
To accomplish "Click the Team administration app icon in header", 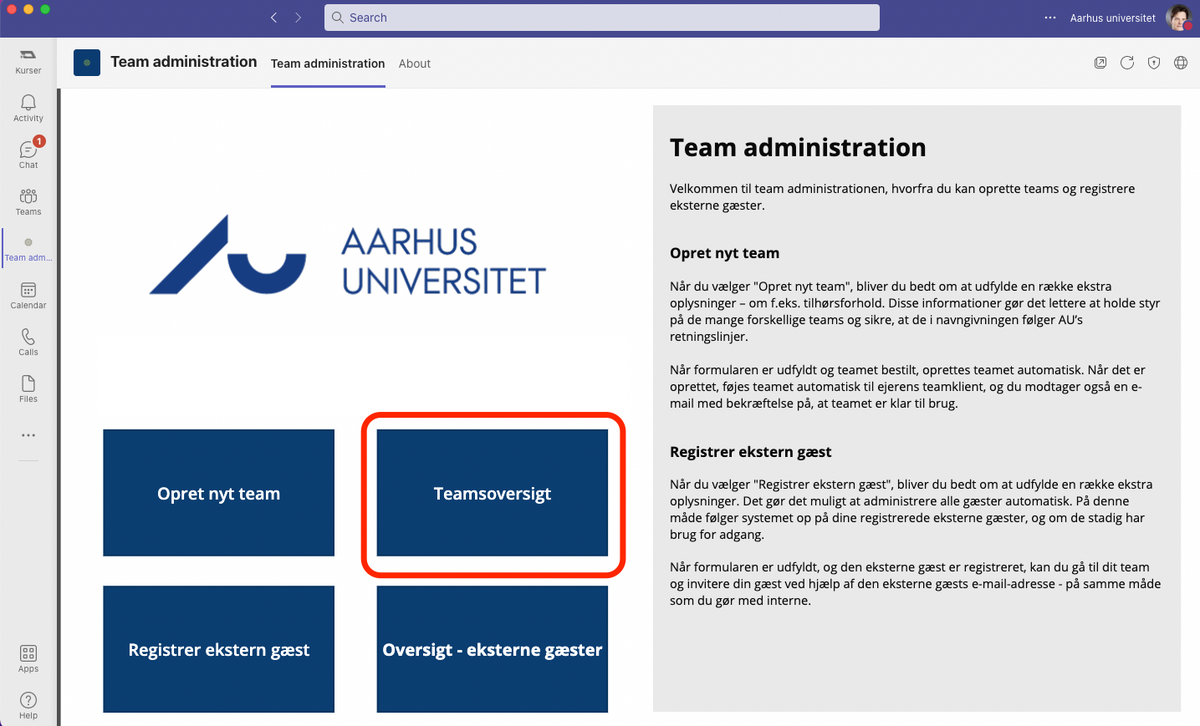I will 87,63.
